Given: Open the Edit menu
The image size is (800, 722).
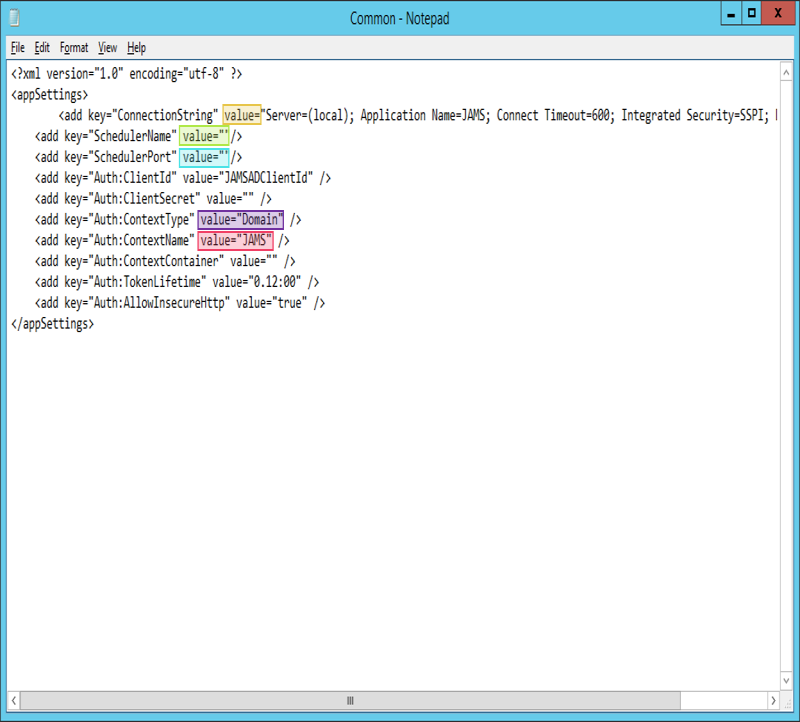Looking at the screenshot, I should pos(42,48).
